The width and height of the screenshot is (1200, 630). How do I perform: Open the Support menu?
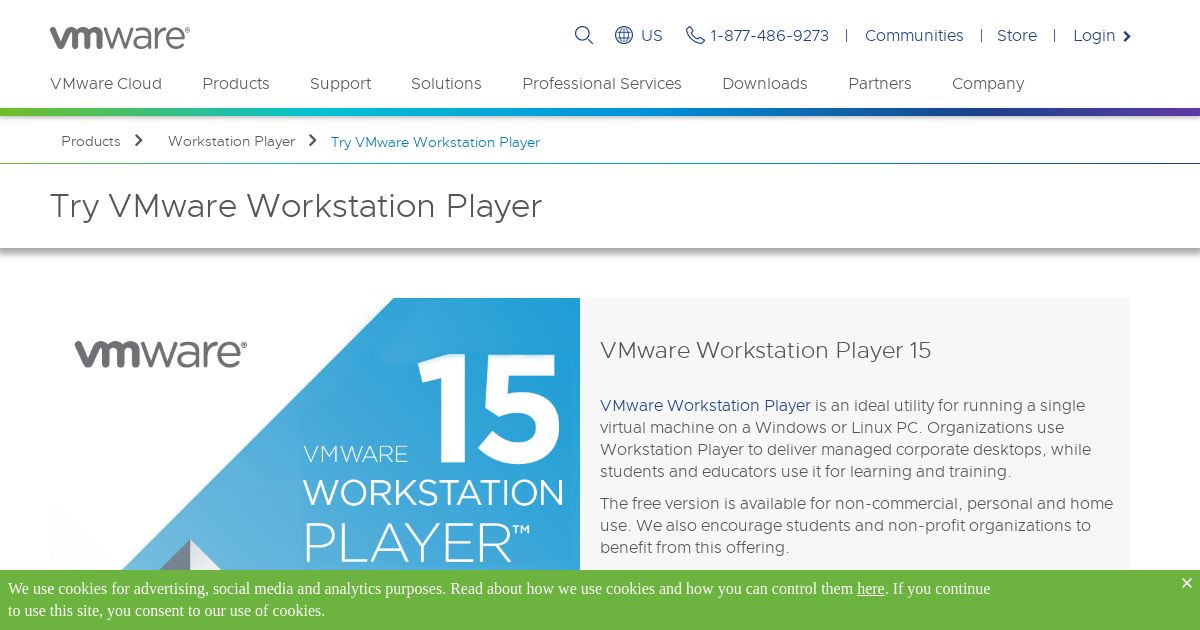340,84
